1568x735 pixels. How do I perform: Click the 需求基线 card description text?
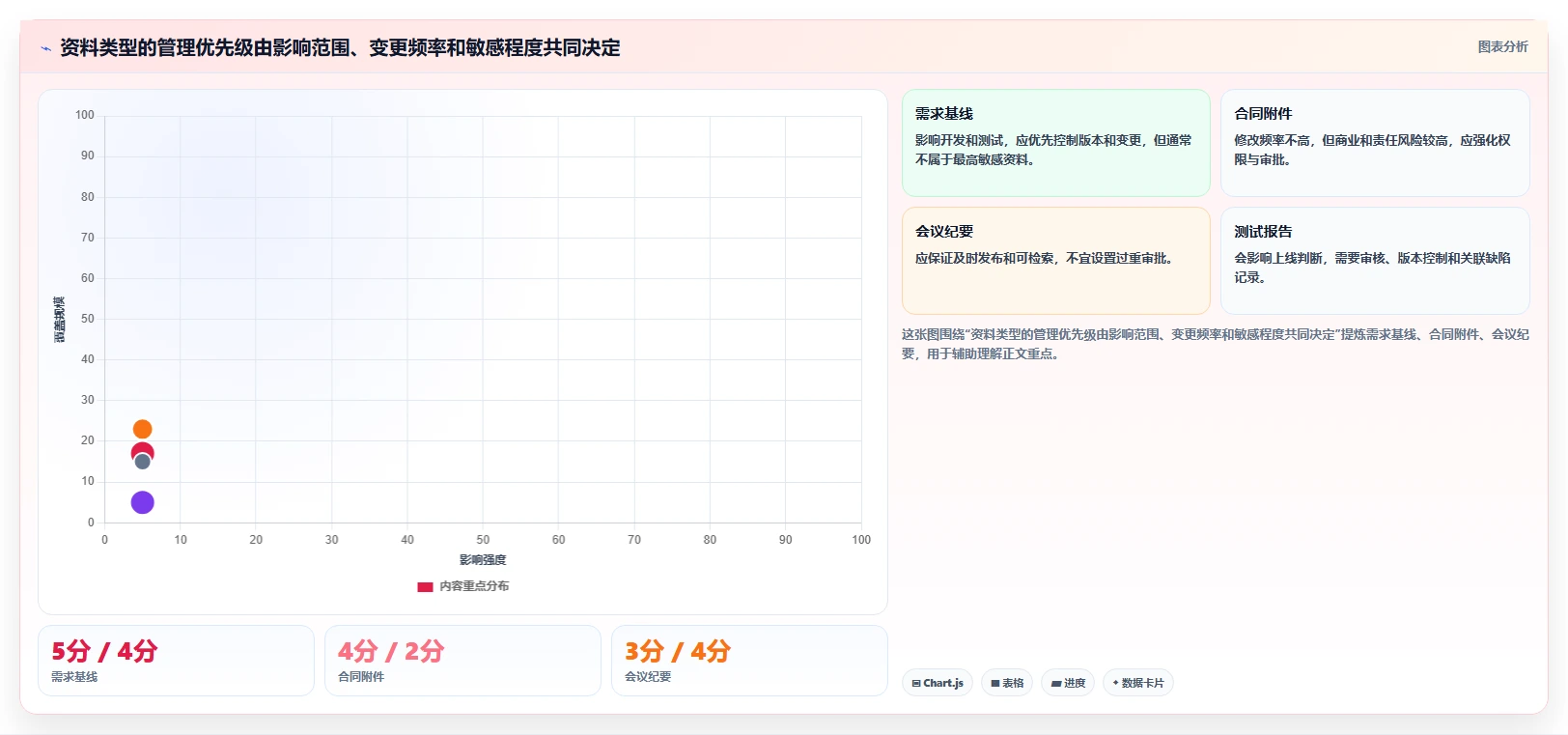(1053, 150)
